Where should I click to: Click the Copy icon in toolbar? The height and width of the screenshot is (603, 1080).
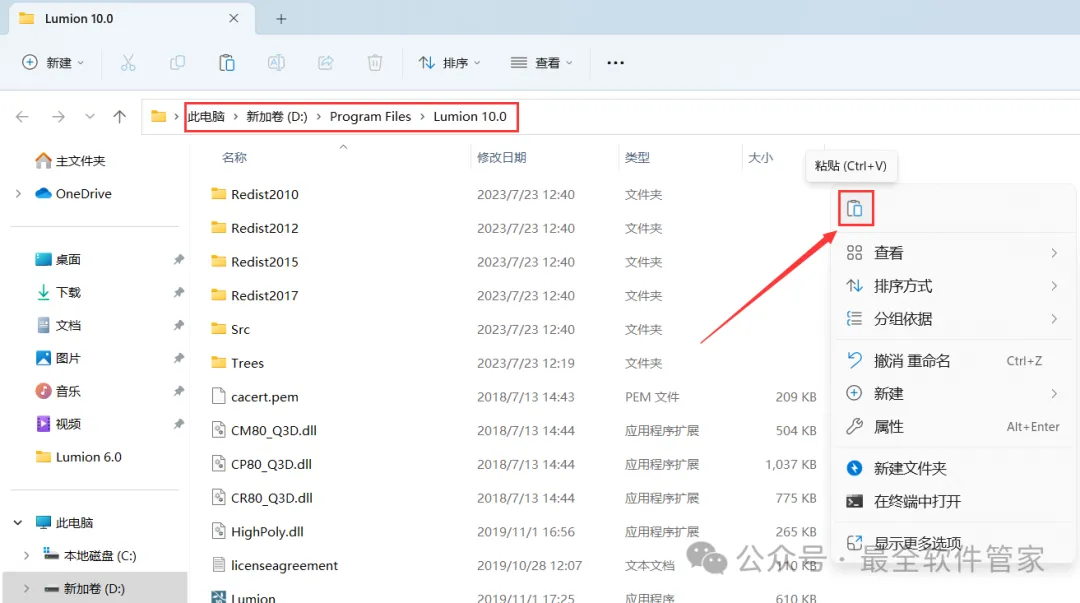178,63
